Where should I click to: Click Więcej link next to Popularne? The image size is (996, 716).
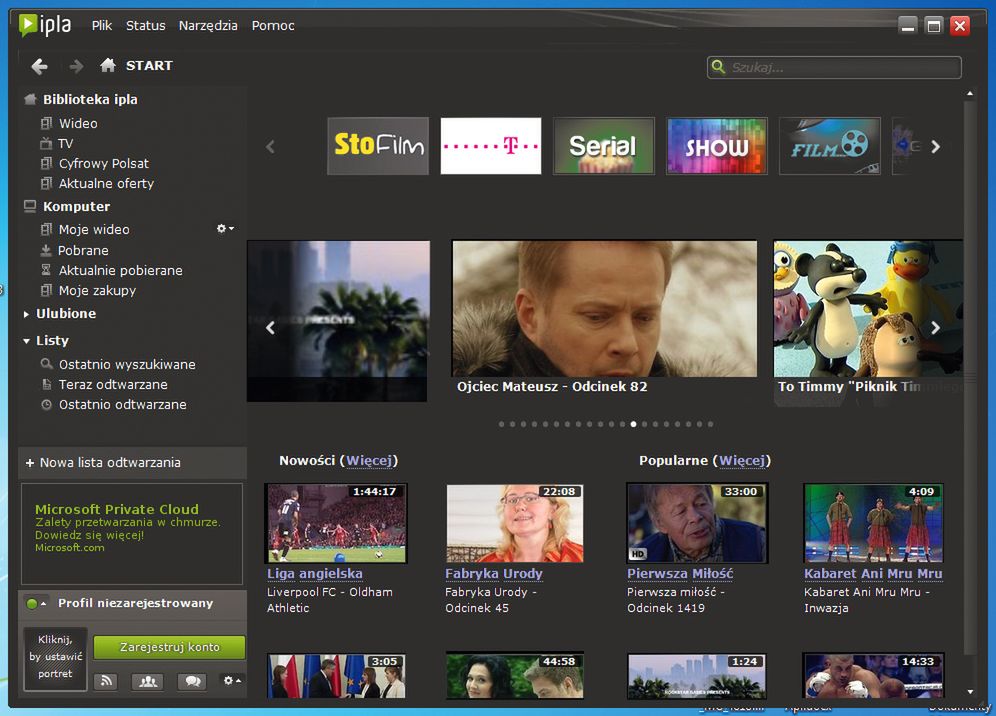[x=742, y=461]
